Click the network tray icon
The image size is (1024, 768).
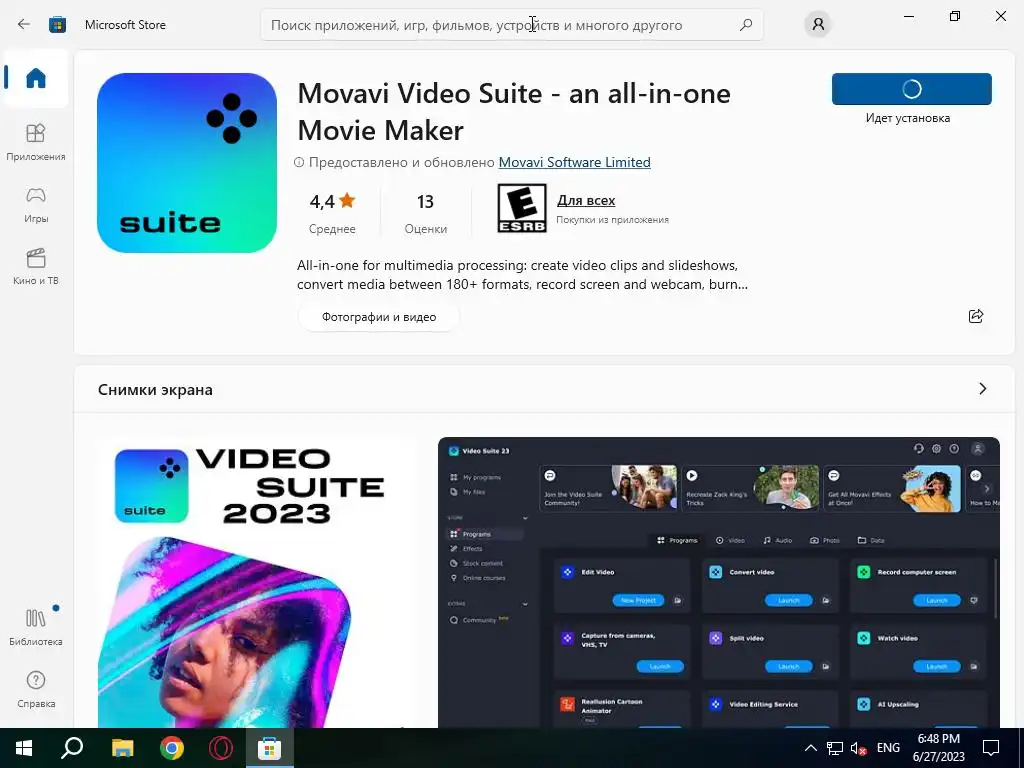(835, 748)
